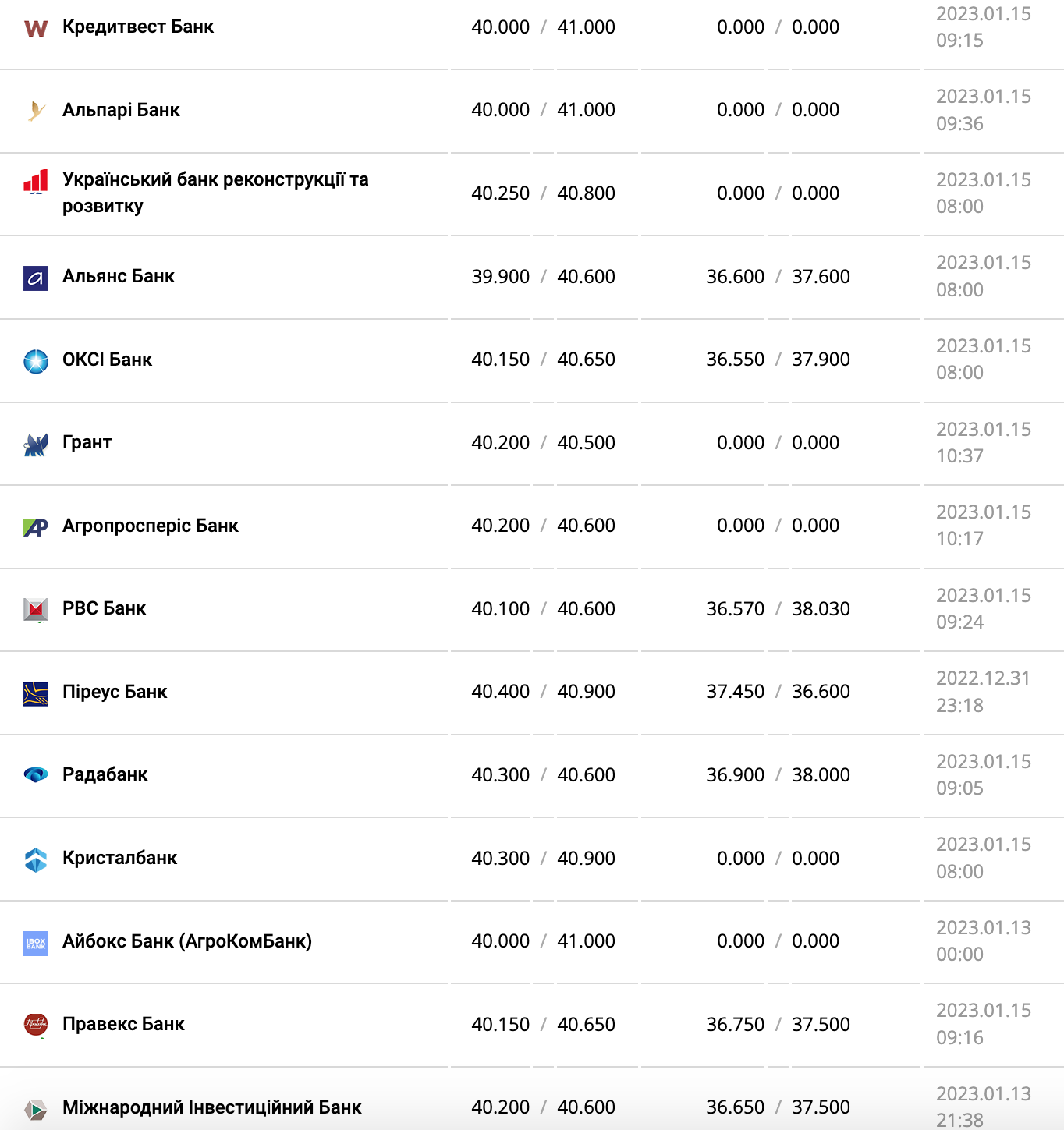The height and width of the screenshot is (1130, 1064).
Task: Click the Кристалбанк crystal logo
Action: tap(36, 859)
